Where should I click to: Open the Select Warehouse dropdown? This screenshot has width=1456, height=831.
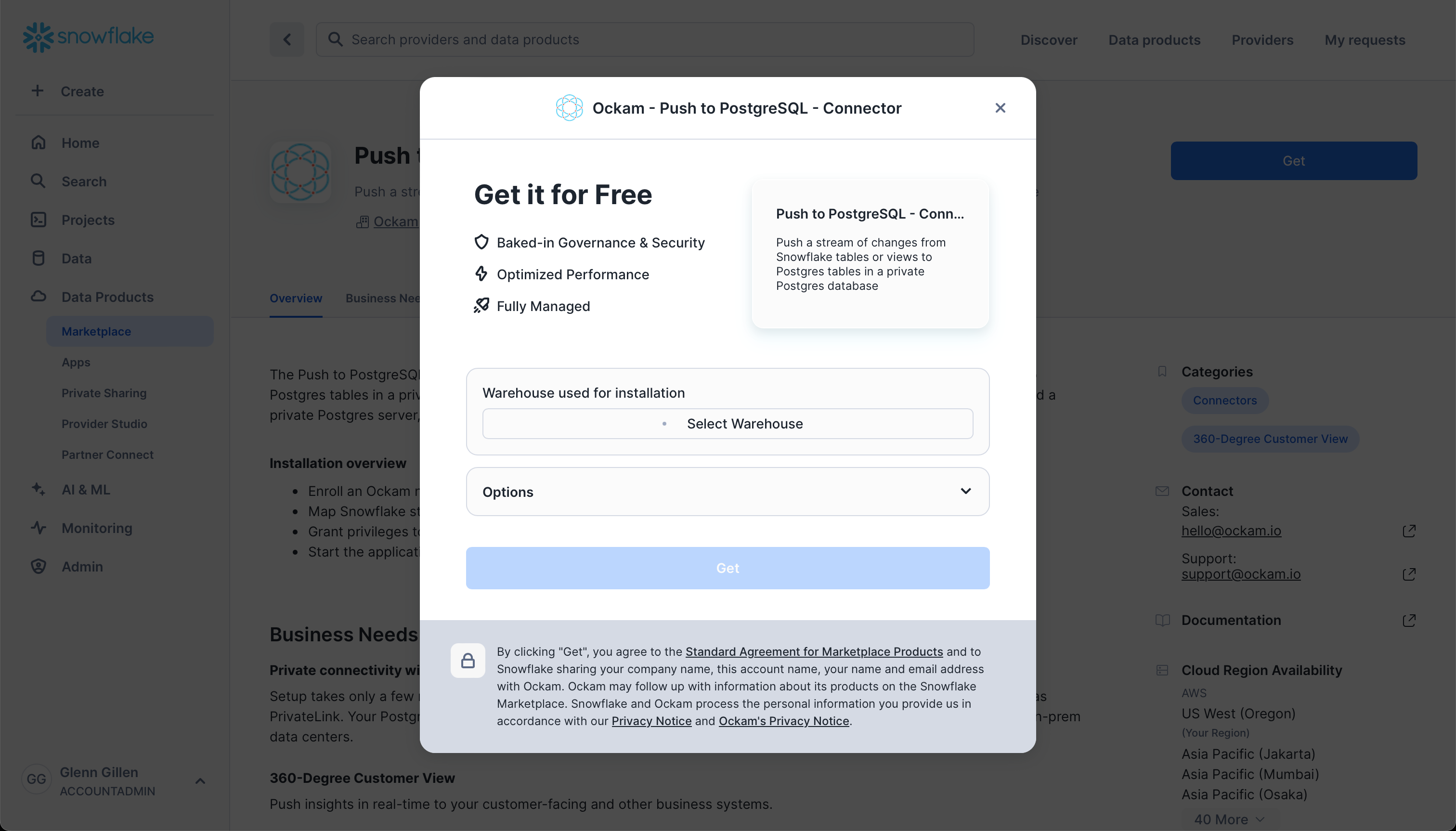click(727, 423)
